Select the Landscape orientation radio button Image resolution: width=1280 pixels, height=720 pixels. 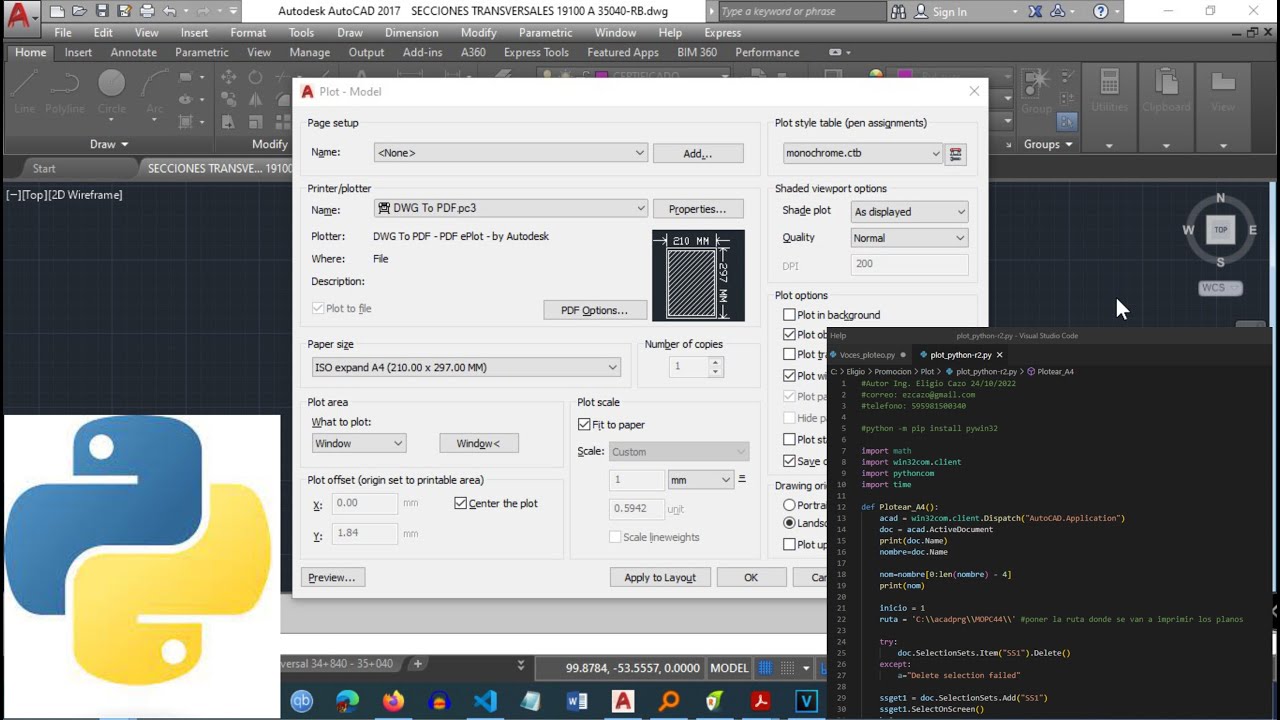click(x=790, y=523)
